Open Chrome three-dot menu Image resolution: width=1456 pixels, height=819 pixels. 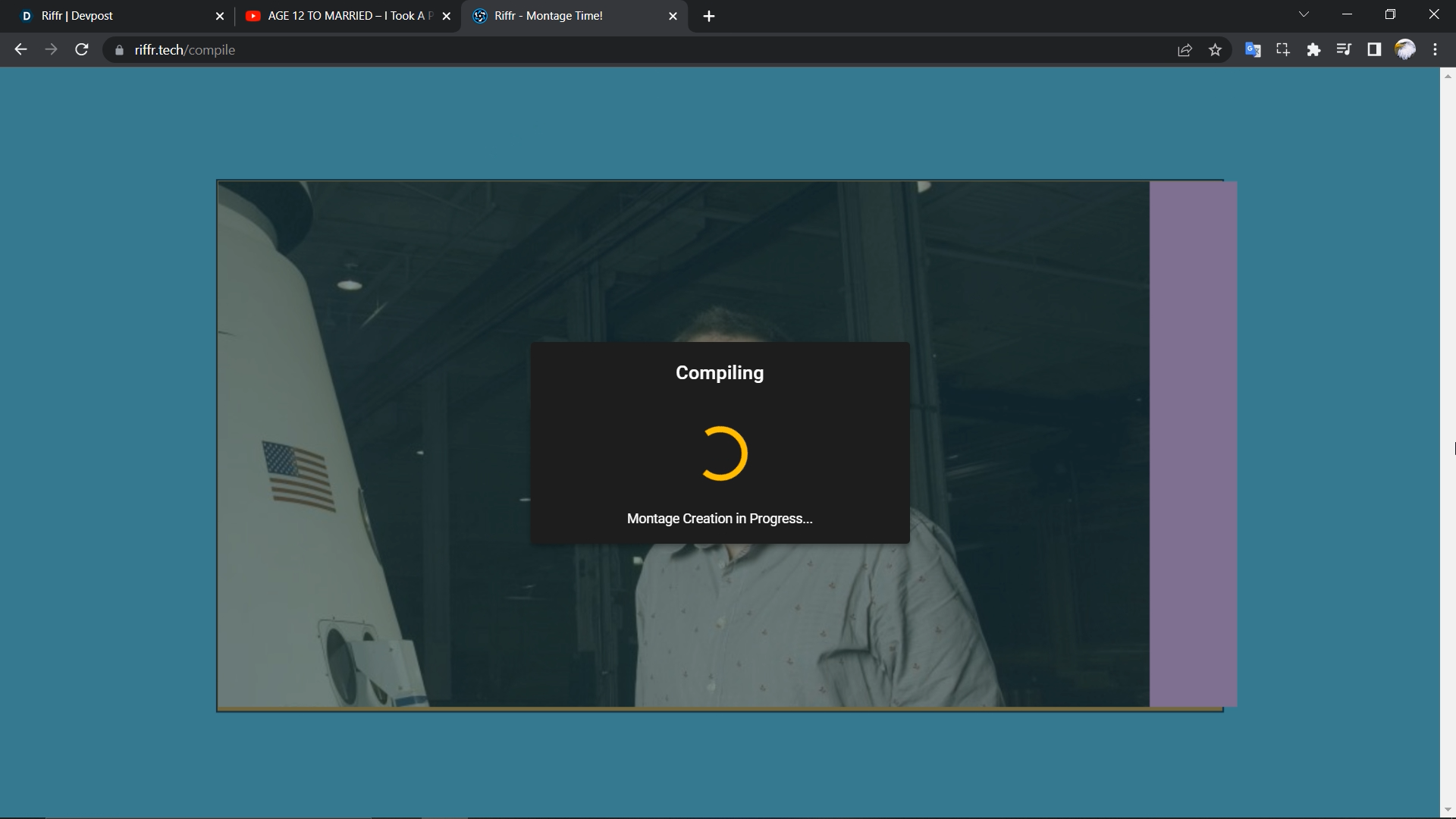(x=1435, y=50)
